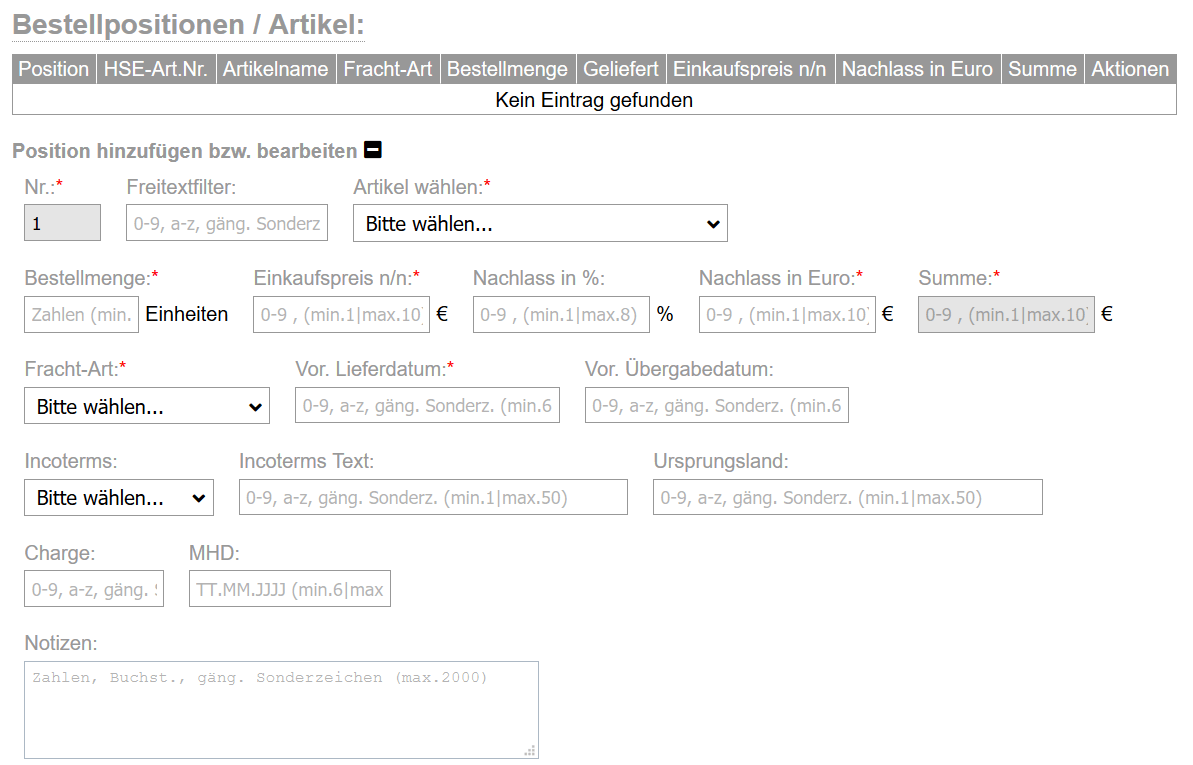Image resolution: width=1193 pixels, height=765 pixels.
Task: Click the 'Bestellmenge' table column header
Action: [x=507, y=69]
